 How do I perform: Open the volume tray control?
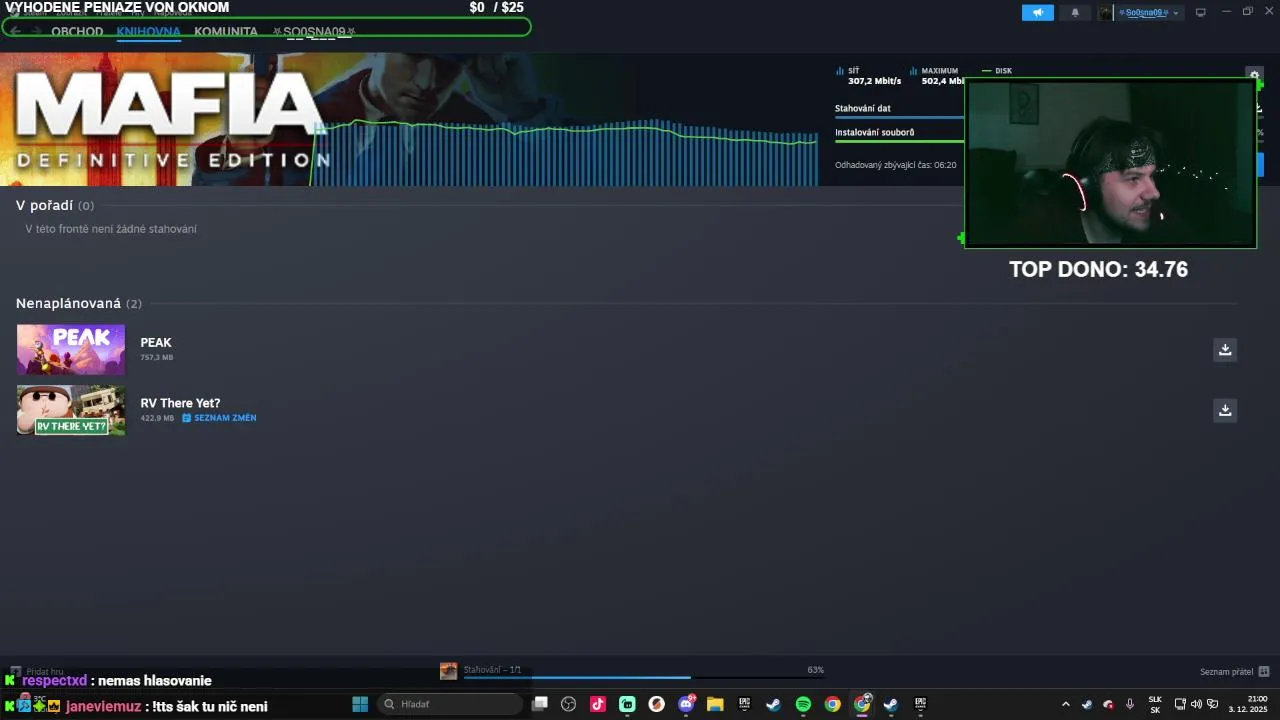pyautogui.click(x=1196, y=704)
